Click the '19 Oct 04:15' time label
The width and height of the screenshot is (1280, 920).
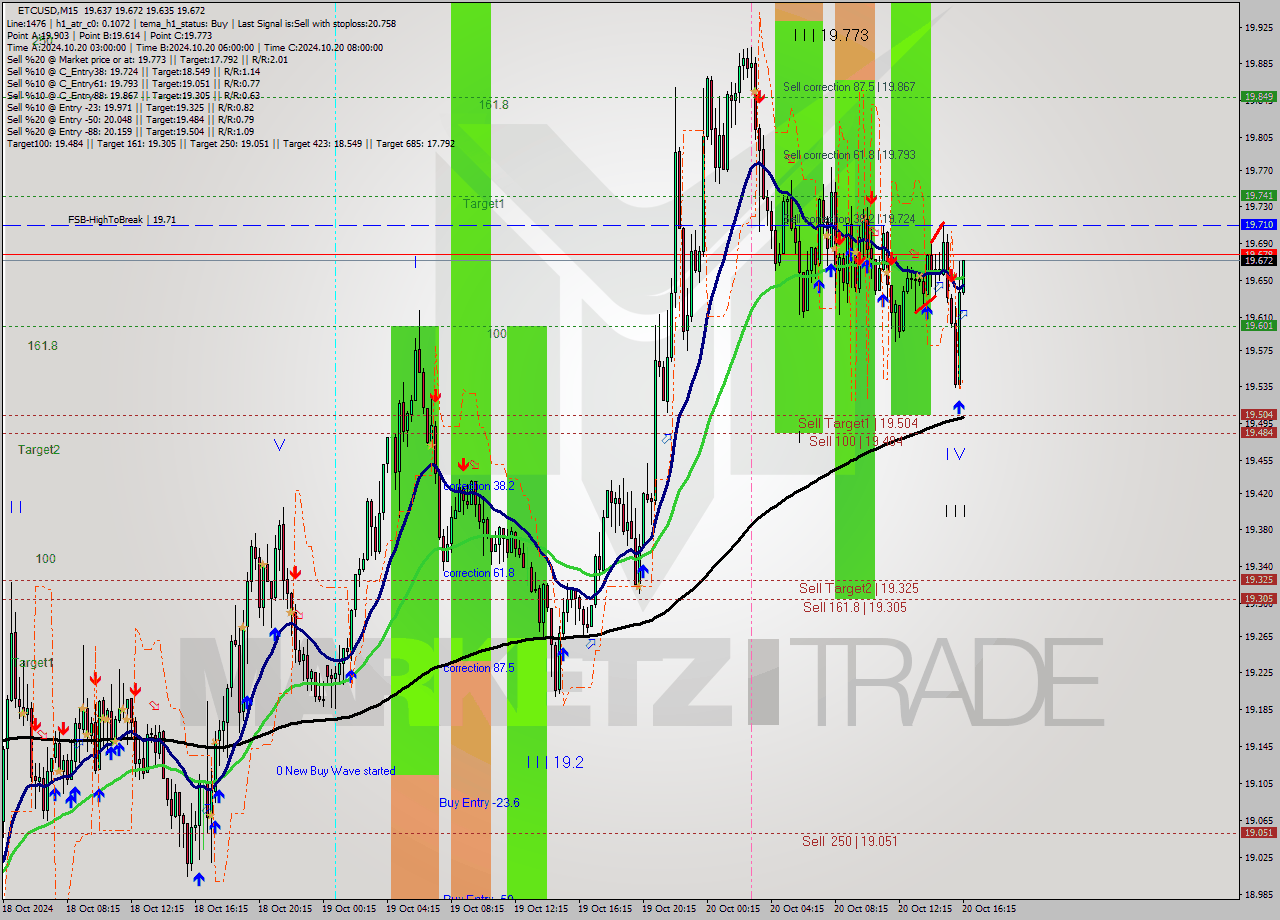[412, 909]
